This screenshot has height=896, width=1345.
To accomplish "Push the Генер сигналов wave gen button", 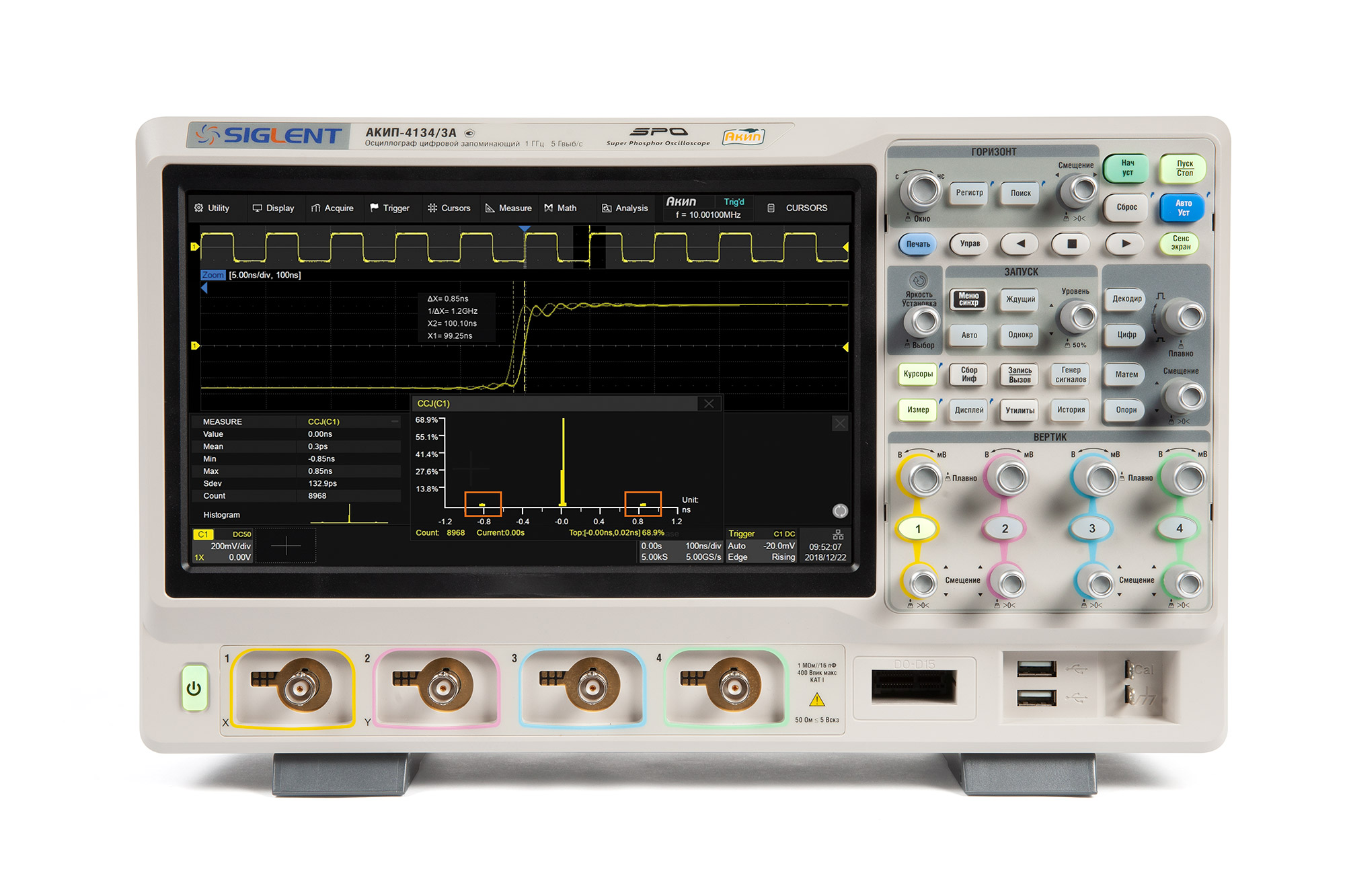I will tap(1071, 374).
